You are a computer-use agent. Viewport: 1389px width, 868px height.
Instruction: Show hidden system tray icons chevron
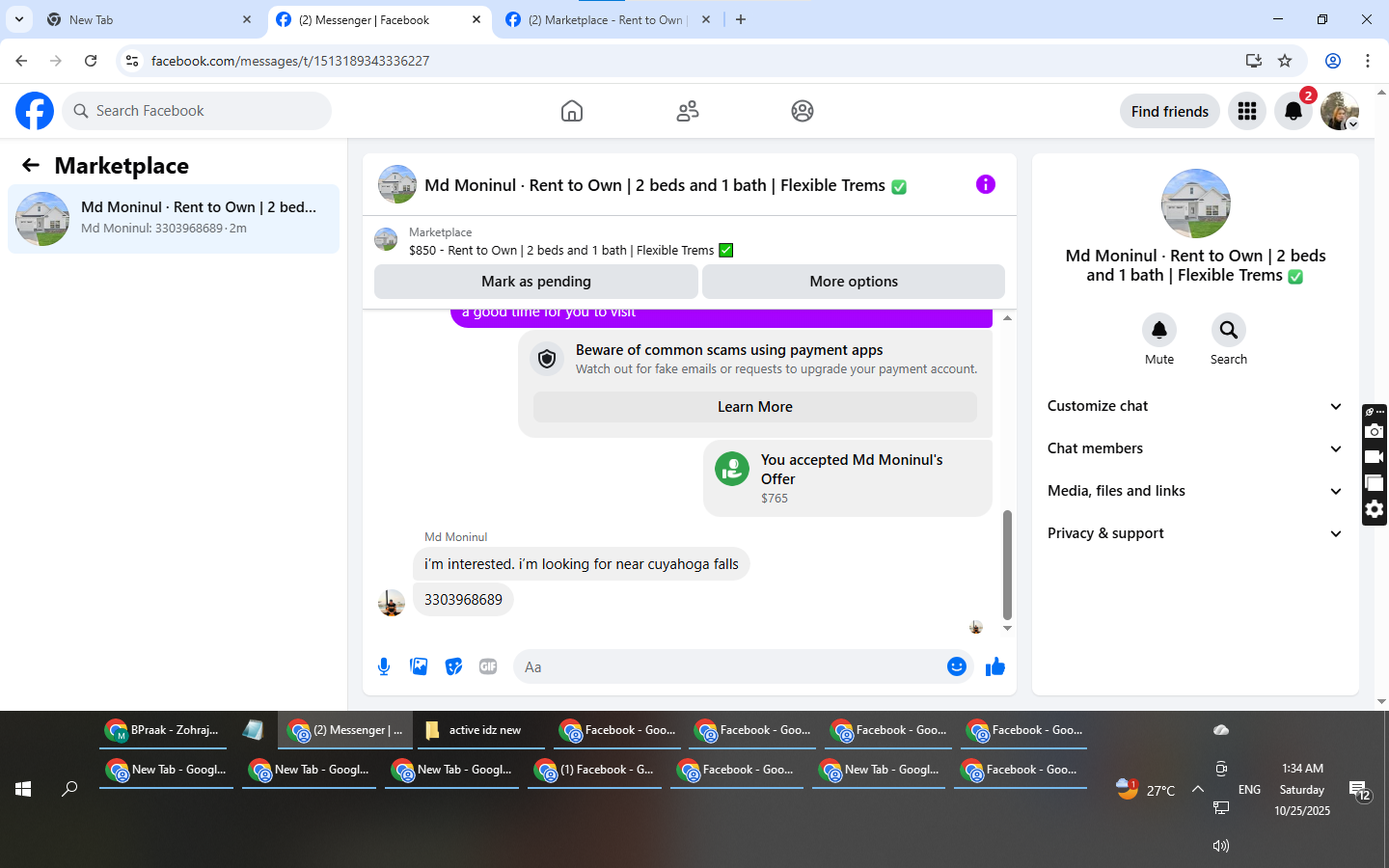tap(1198, 789)
